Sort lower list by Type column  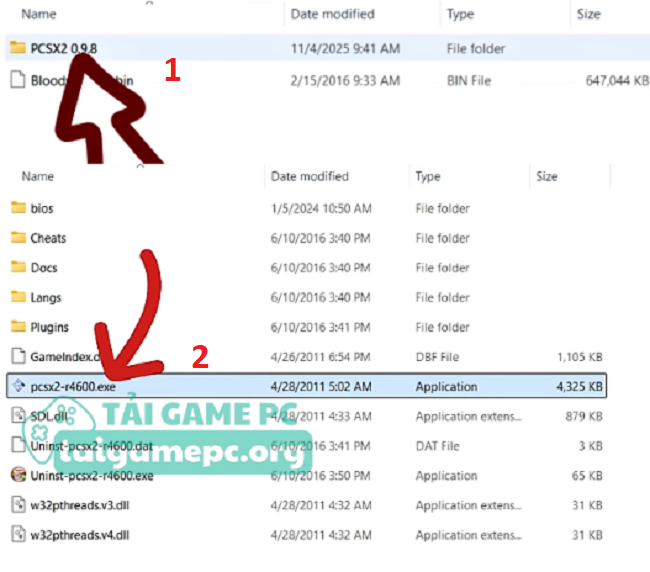coord(428,176)
